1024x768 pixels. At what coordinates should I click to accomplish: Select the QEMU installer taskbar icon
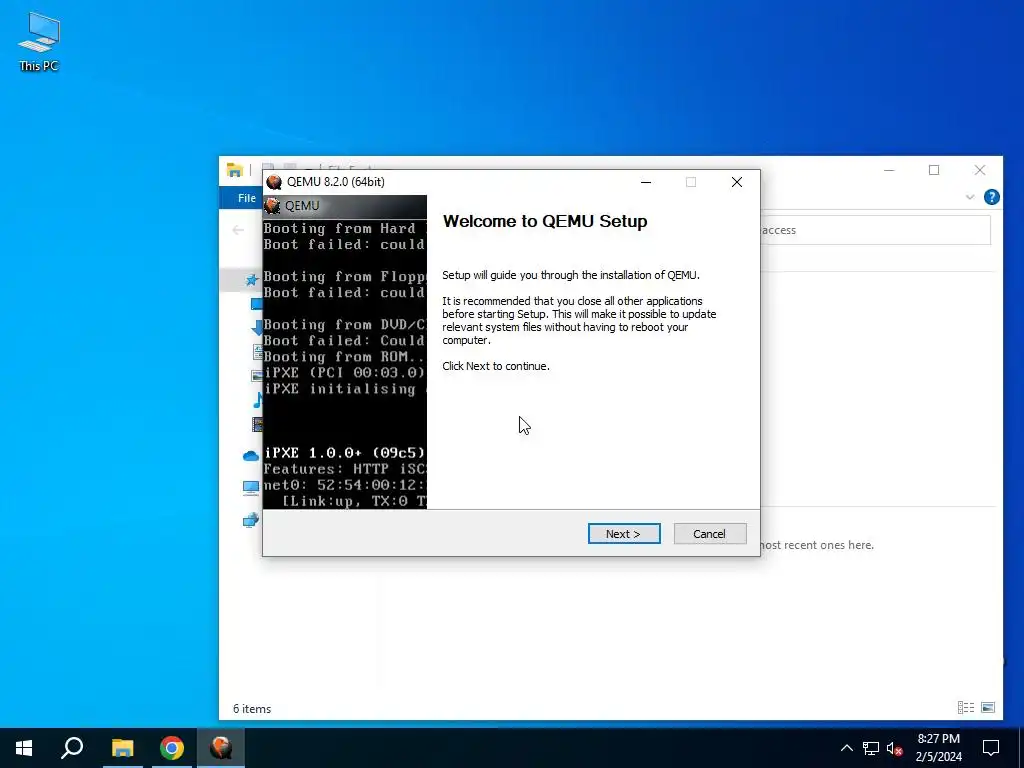(221, 748)
